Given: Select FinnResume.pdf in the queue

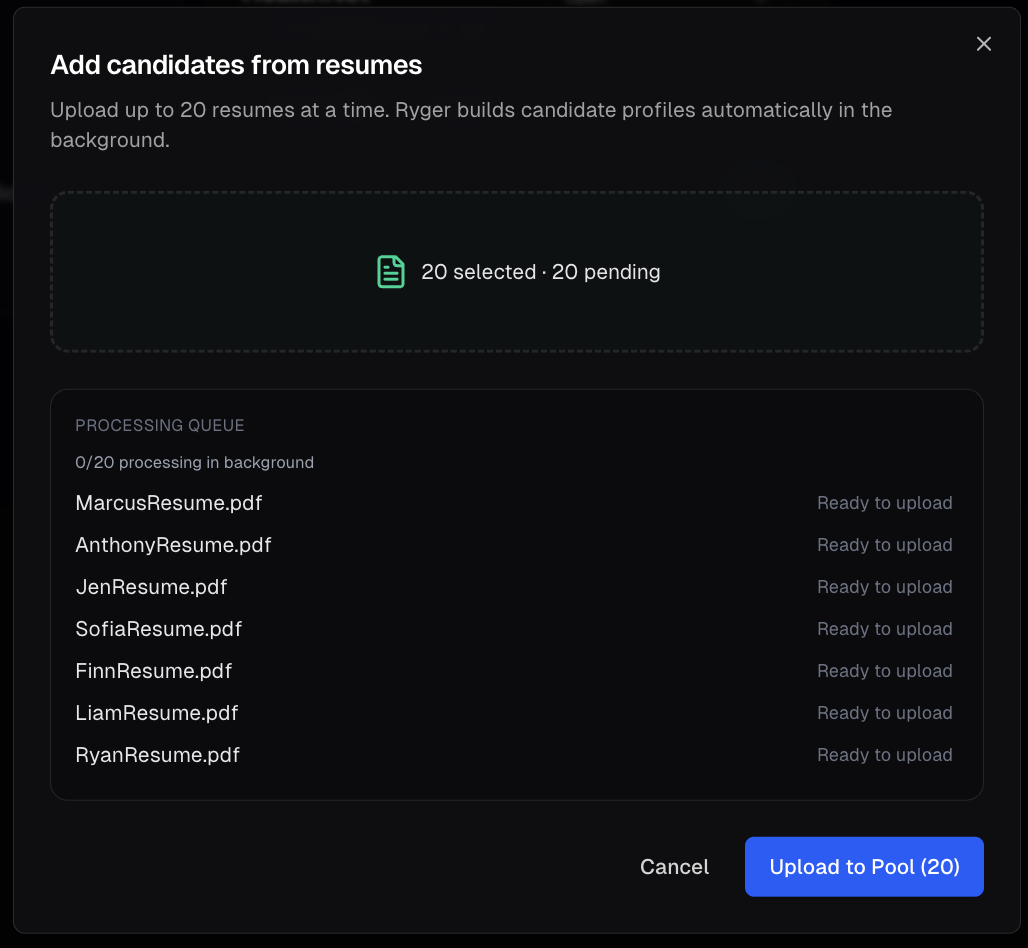Looking at the screenshot, I should click(x=153, y=671).
